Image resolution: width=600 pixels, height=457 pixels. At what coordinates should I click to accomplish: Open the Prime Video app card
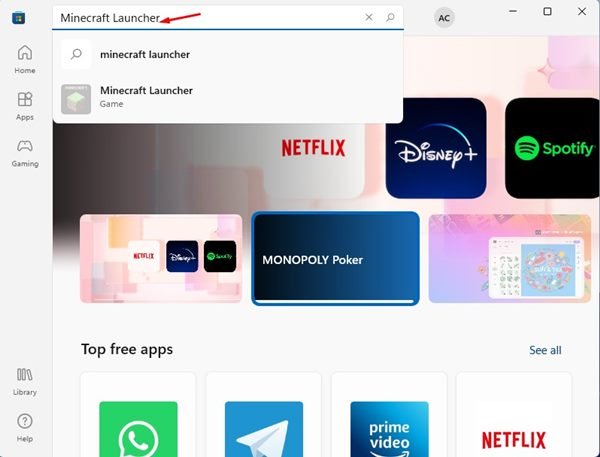389,415
